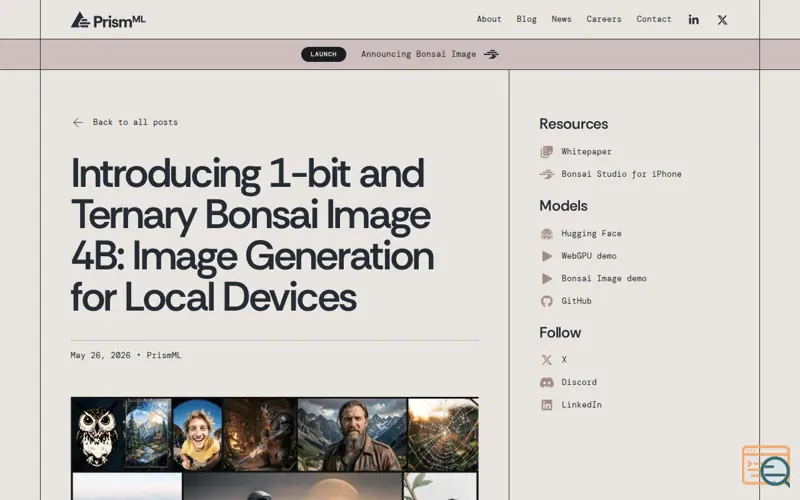800x500 pixels.
Task: Open the Hugging Face link
Action: click(x=591, y=234)
